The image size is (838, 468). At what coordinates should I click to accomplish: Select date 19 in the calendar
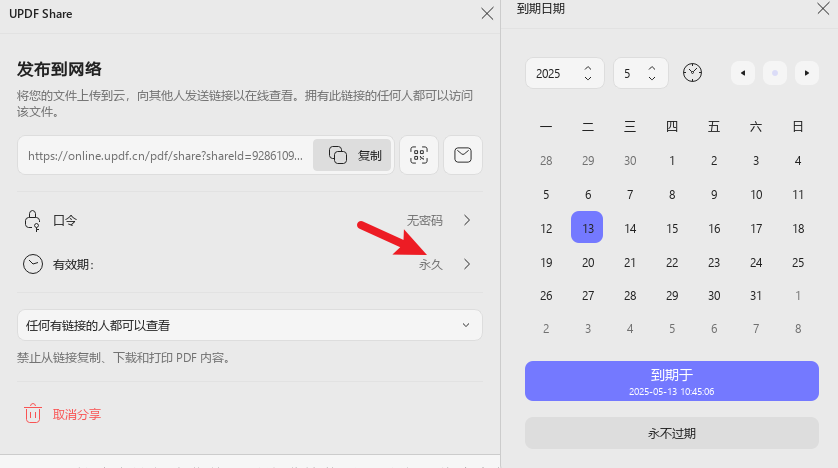546,262
